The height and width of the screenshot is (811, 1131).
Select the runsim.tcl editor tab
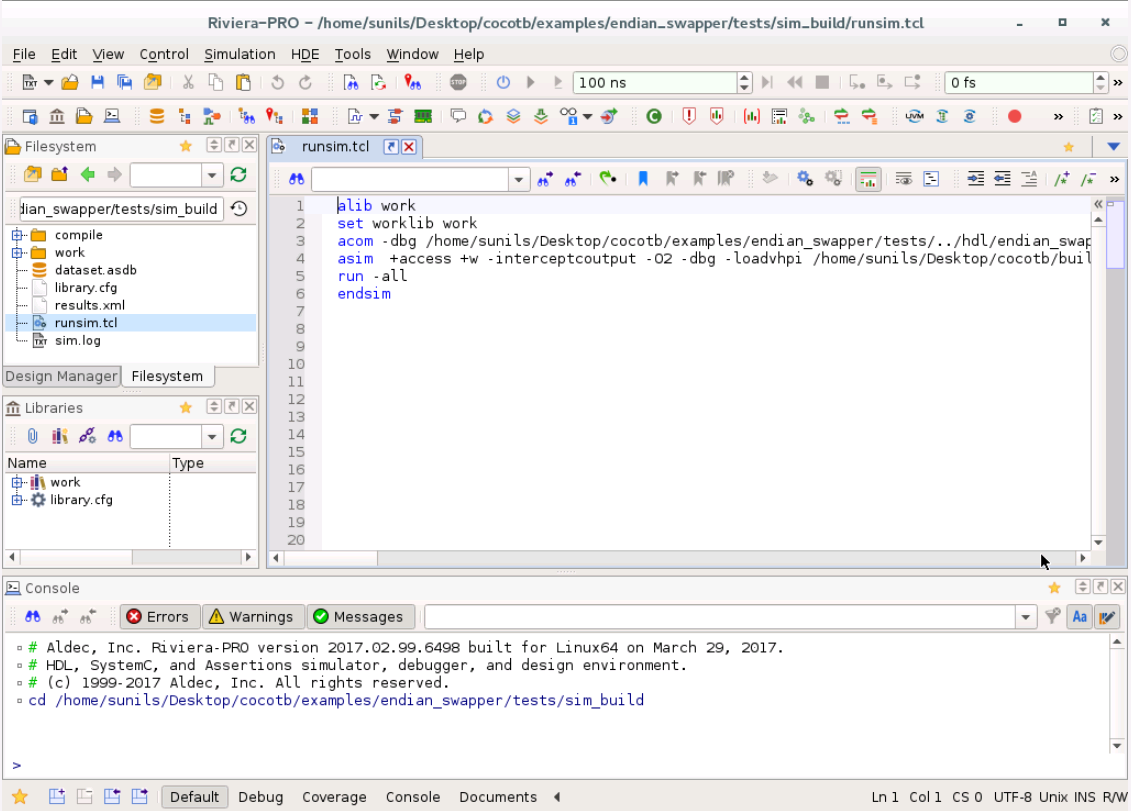click(335, 146)
